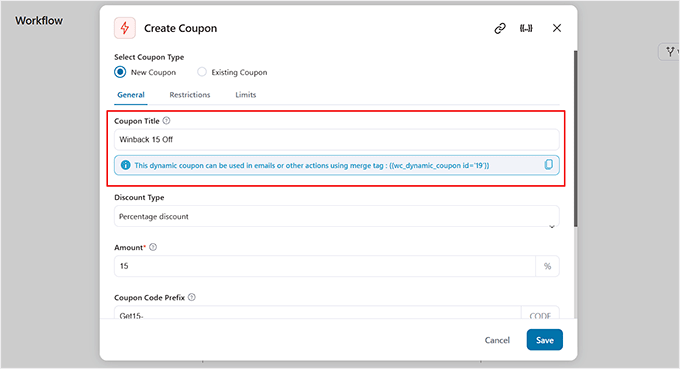Click the Cancel button
Image resolution: width=680 pixels, height=369 pixels.
pyautogui.click(x=497, y=340)
